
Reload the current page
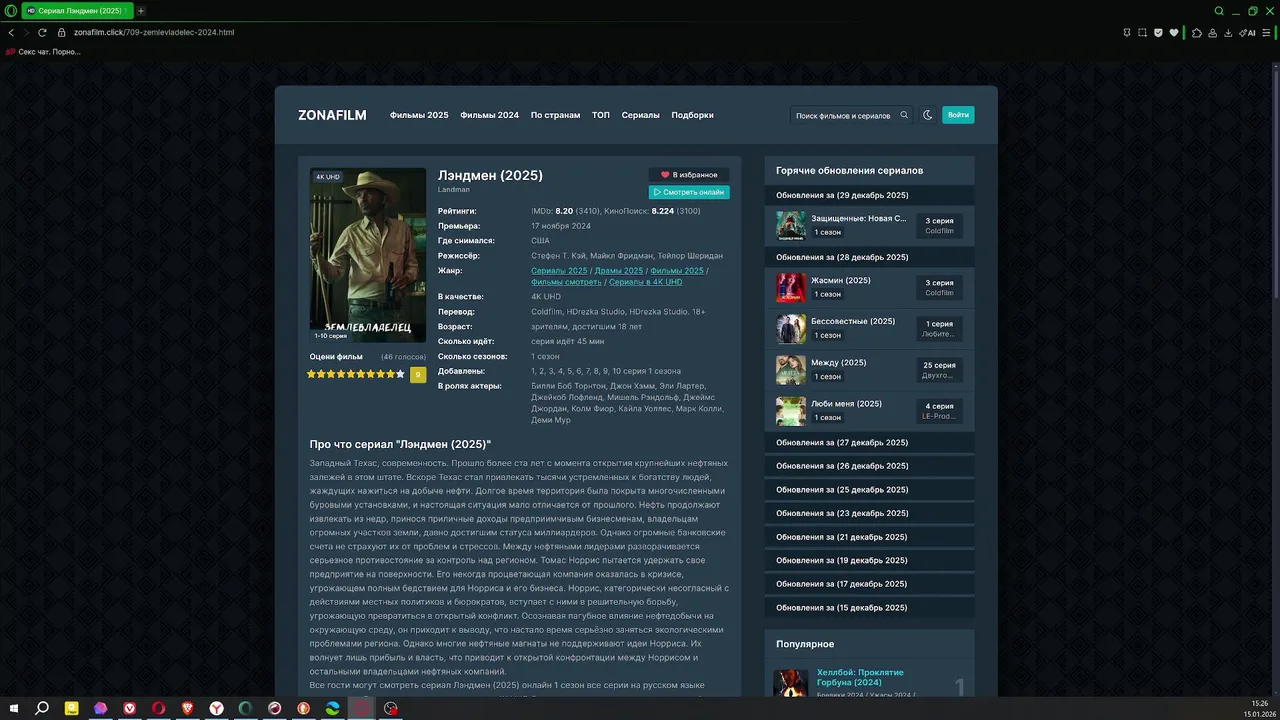[42, 32]
